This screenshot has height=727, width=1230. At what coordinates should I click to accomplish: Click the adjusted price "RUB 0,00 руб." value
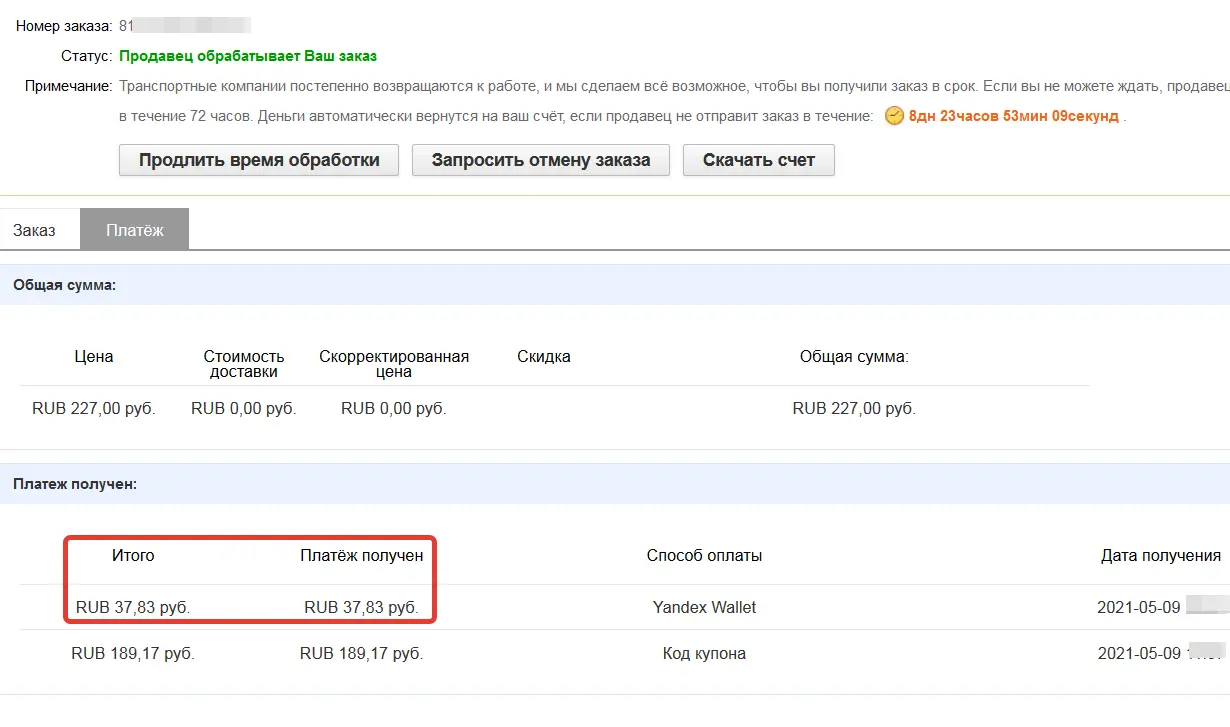click(394, 408)
